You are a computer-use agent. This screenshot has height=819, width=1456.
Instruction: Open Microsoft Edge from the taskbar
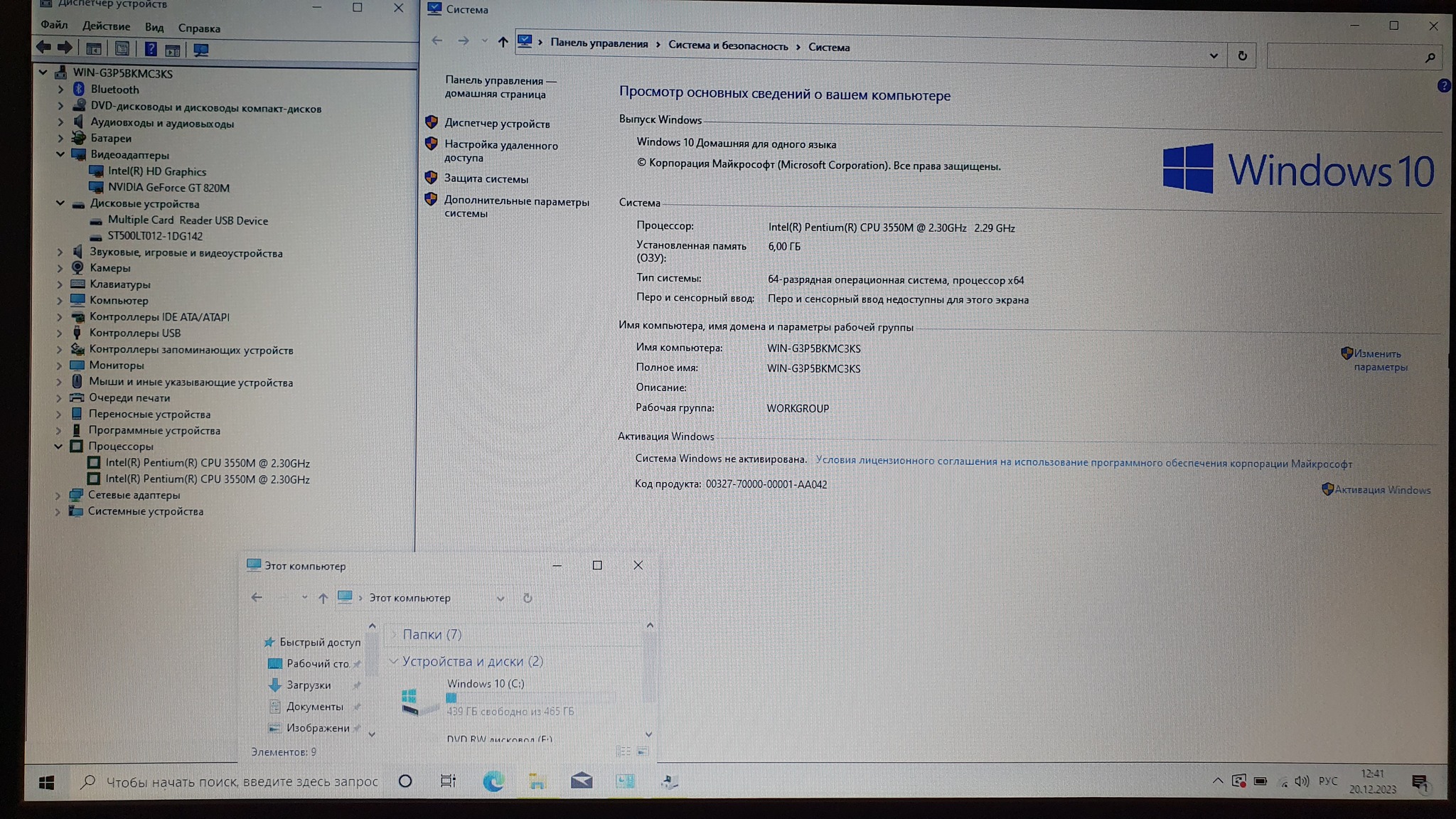tap(493, 781)
